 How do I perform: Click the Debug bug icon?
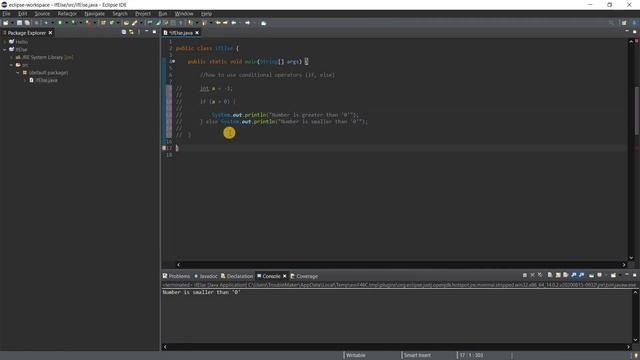pyautogui.click(x=46, y=23)
